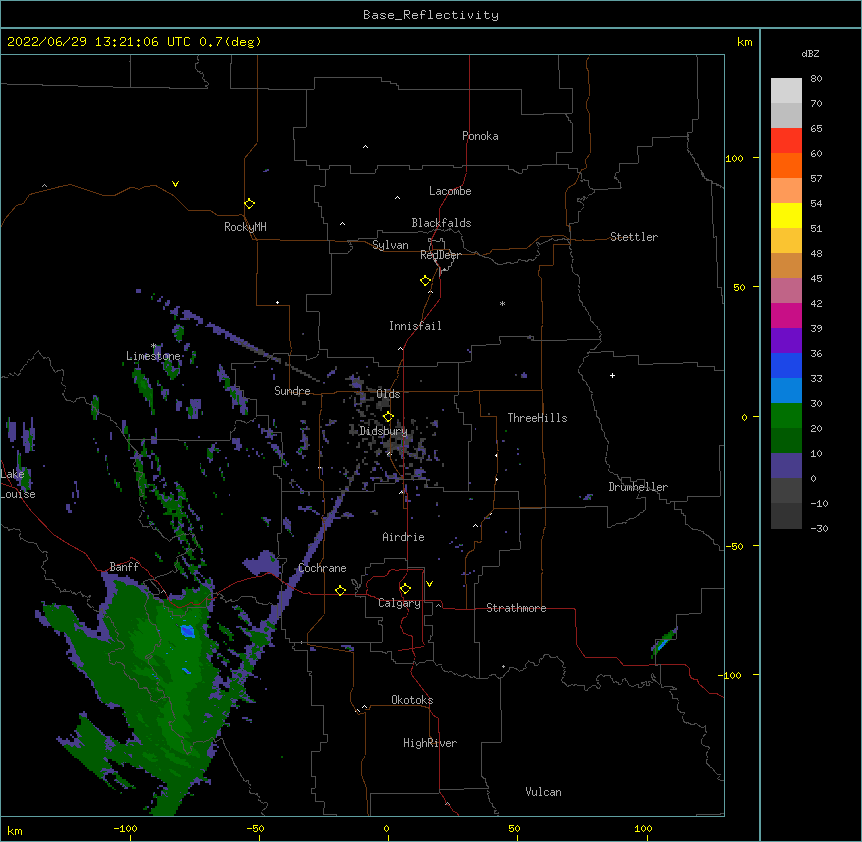This screenshot has width=862, height=842.
Task: Pick the slate purple 0–10 dBZ legend swatch
Action: tap(786, 466)
